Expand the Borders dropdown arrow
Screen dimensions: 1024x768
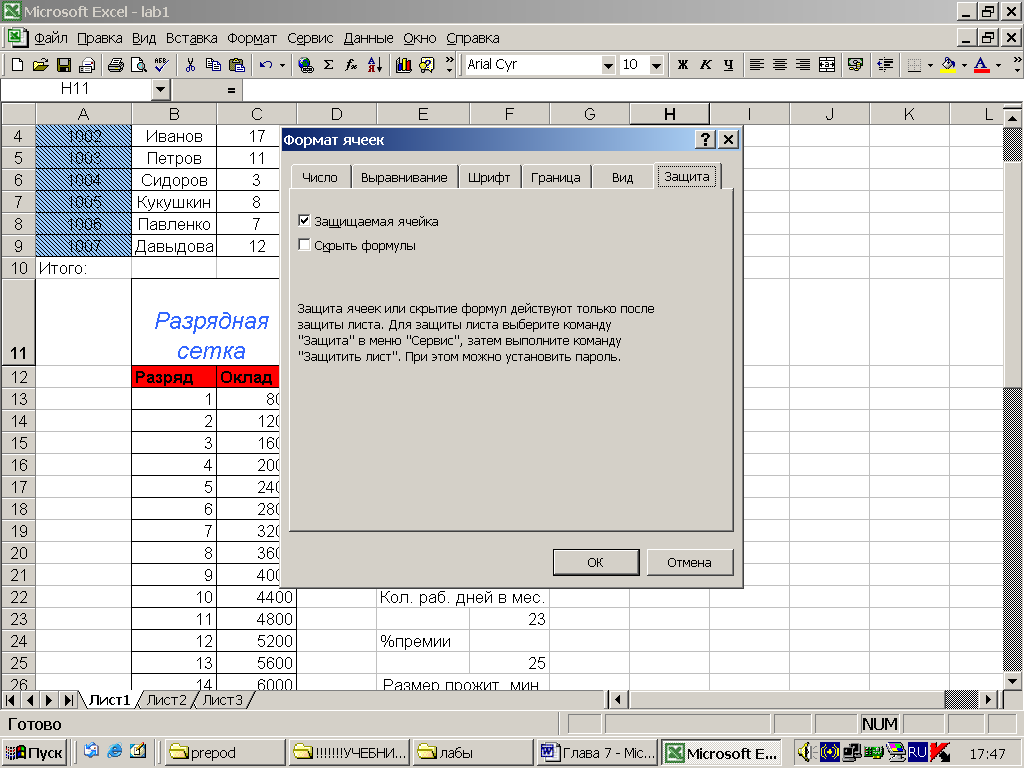[x=930, y=65]
